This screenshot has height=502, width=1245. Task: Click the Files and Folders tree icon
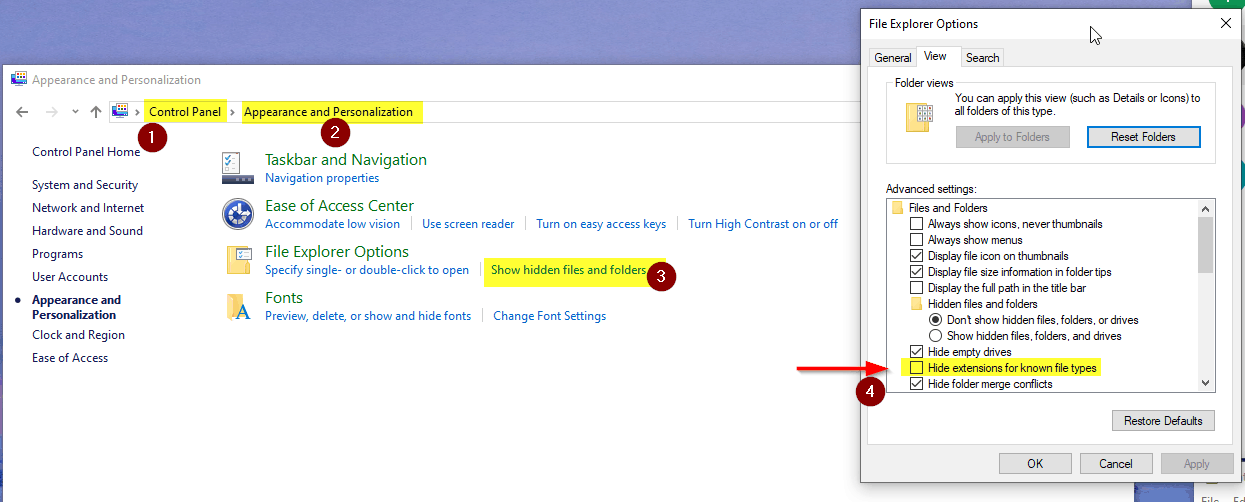pyautogui.click(x=897, y=208)
